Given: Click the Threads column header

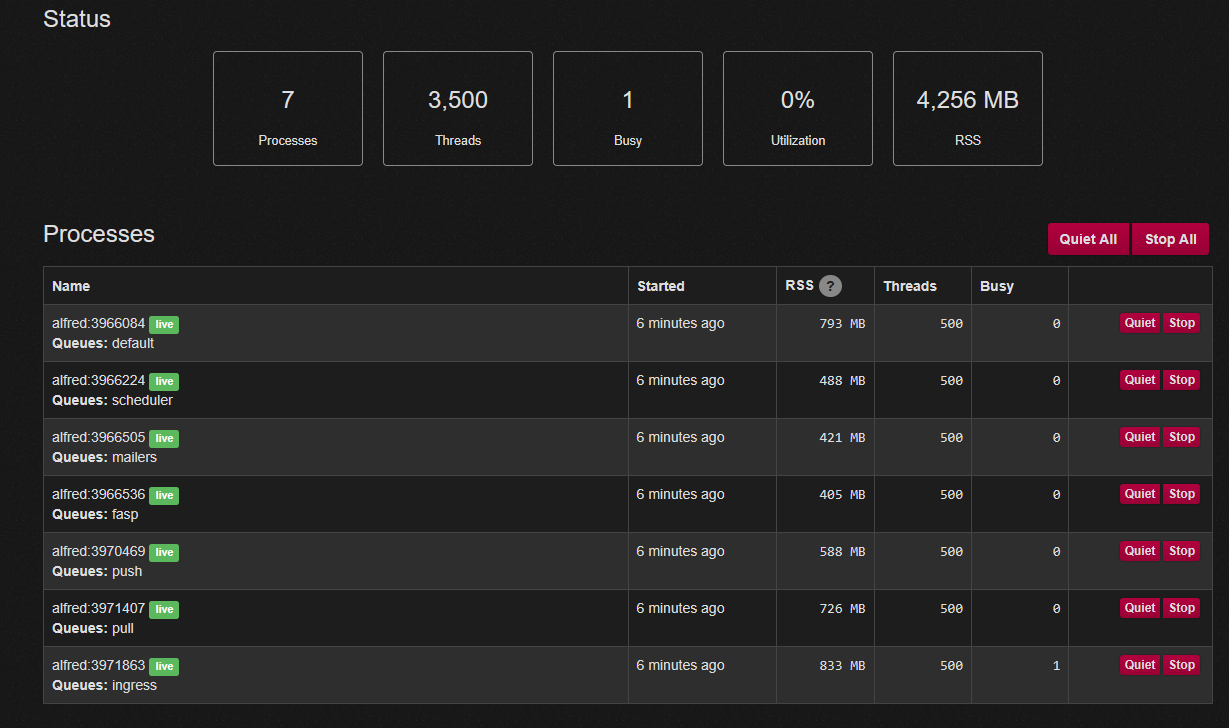Looking at the screenshot, I should tap(910, 286).
